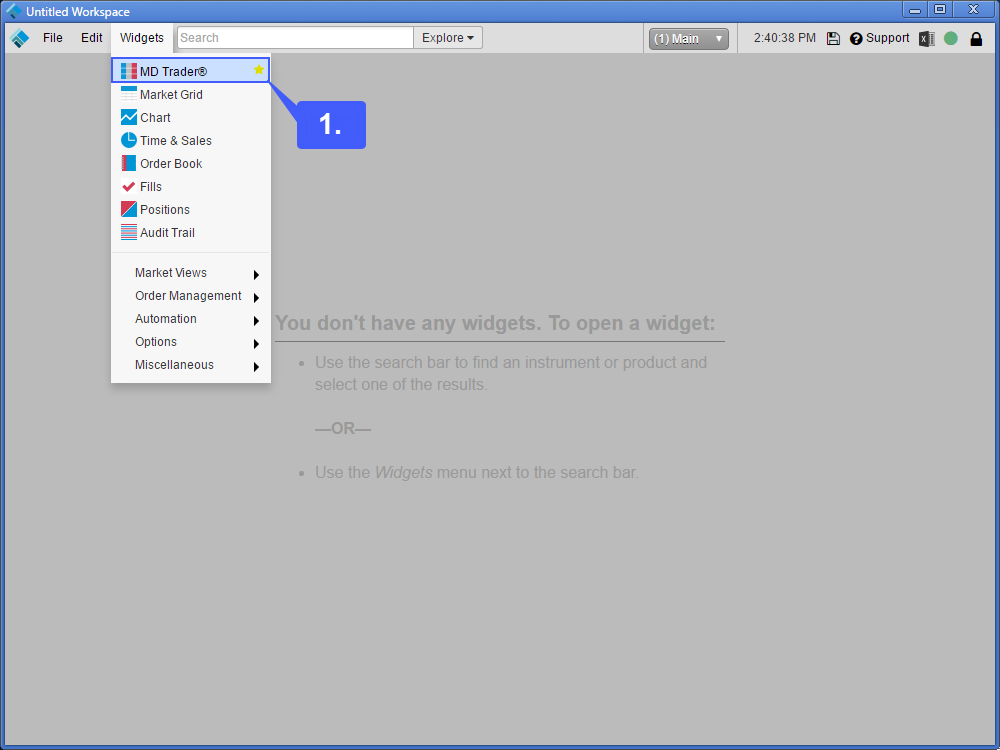
Task: Click the Support link
Action: (x=887, y=38)
